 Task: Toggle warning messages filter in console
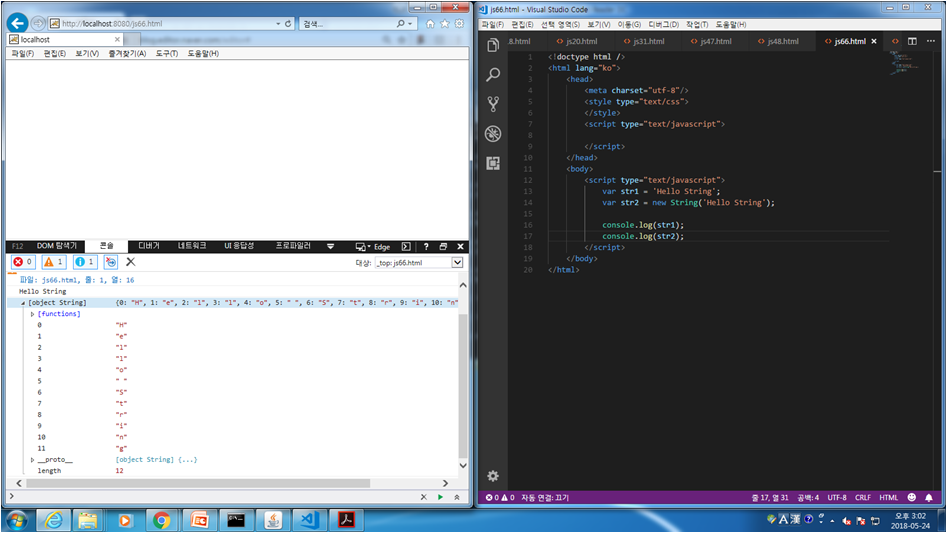54,262
